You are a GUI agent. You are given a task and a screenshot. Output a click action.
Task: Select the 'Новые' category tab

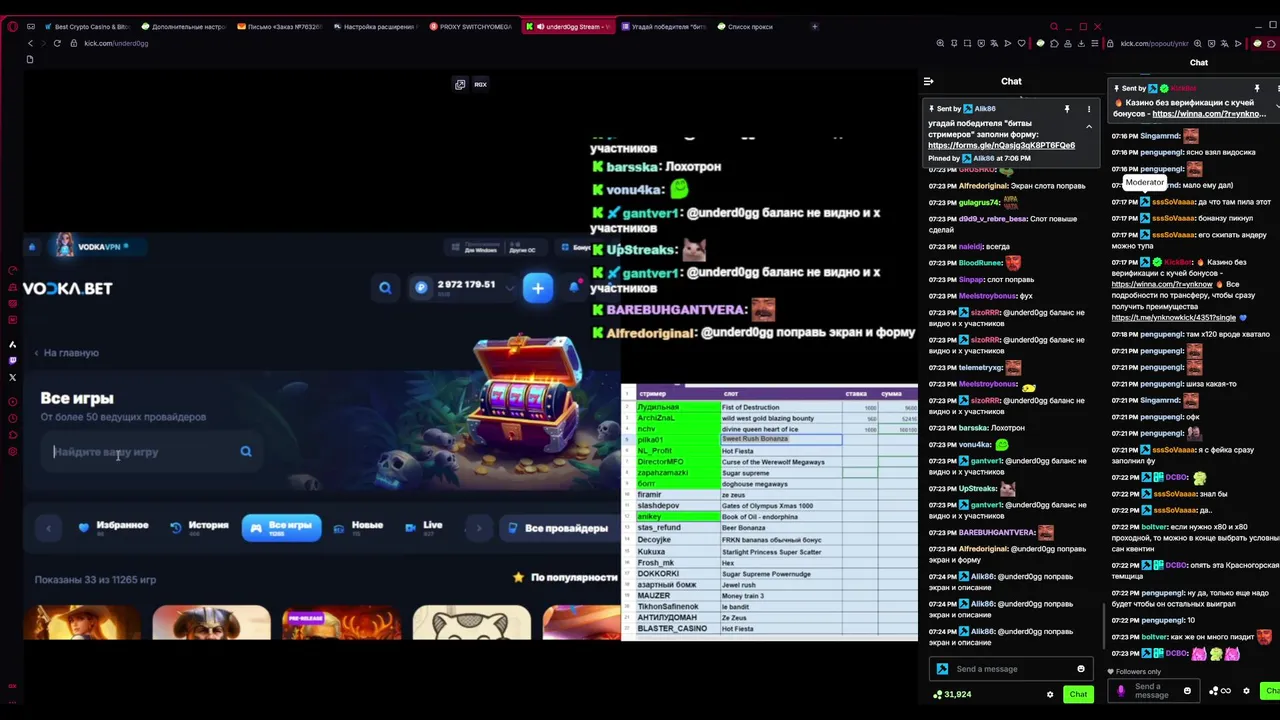click(358, 527)
